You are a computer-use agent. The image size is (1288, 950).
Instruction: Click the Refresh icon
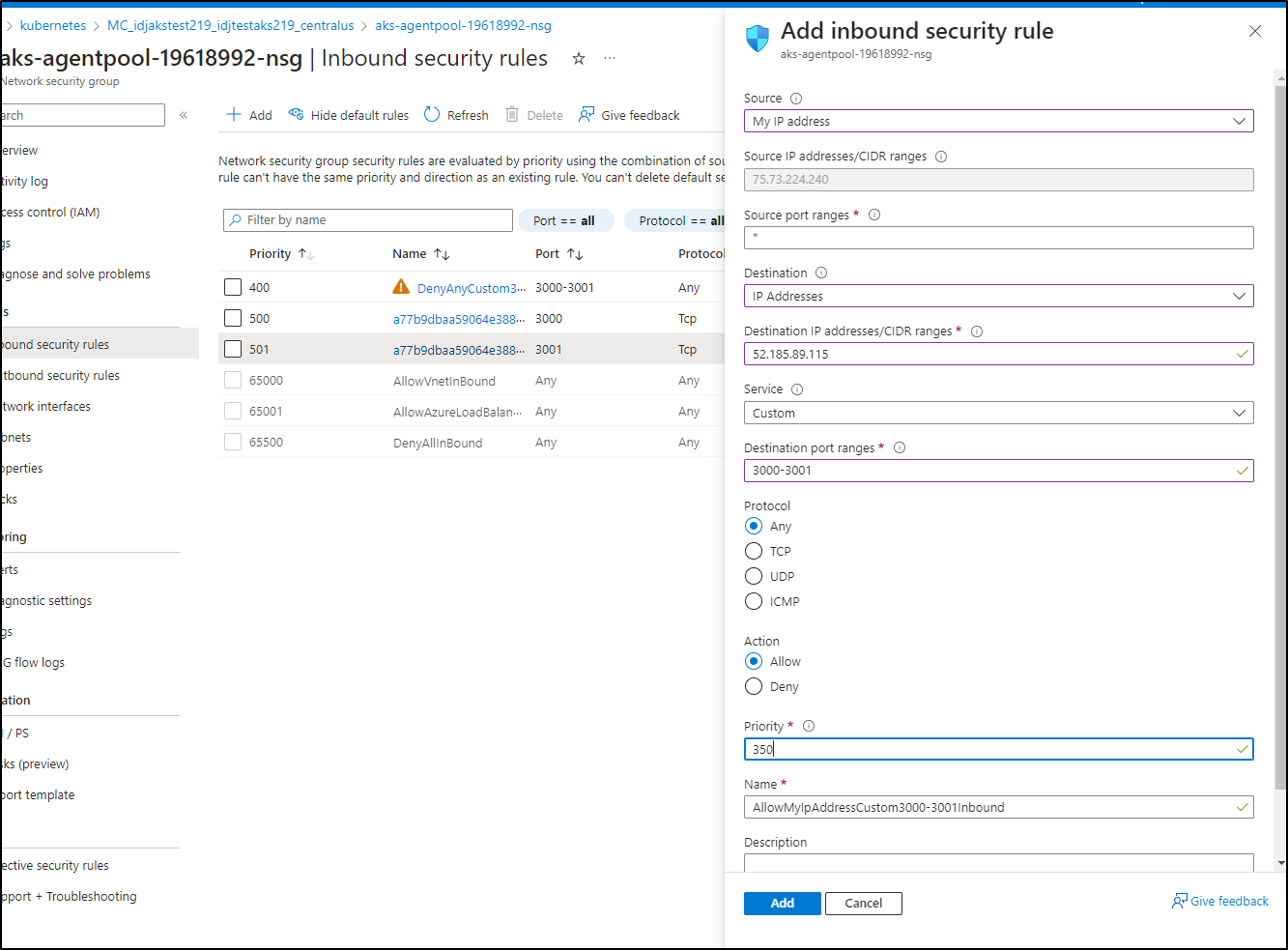(432, 115)
